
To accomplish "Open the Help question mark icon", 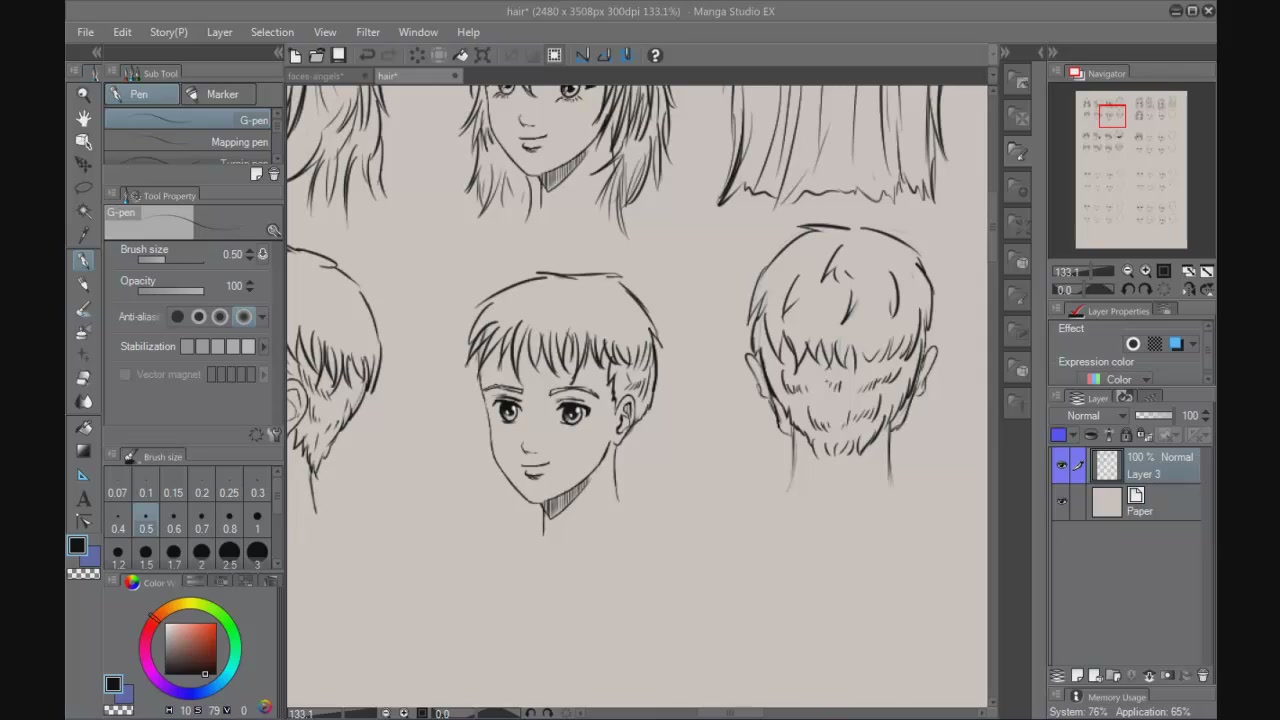I will (x=655, y=55).
